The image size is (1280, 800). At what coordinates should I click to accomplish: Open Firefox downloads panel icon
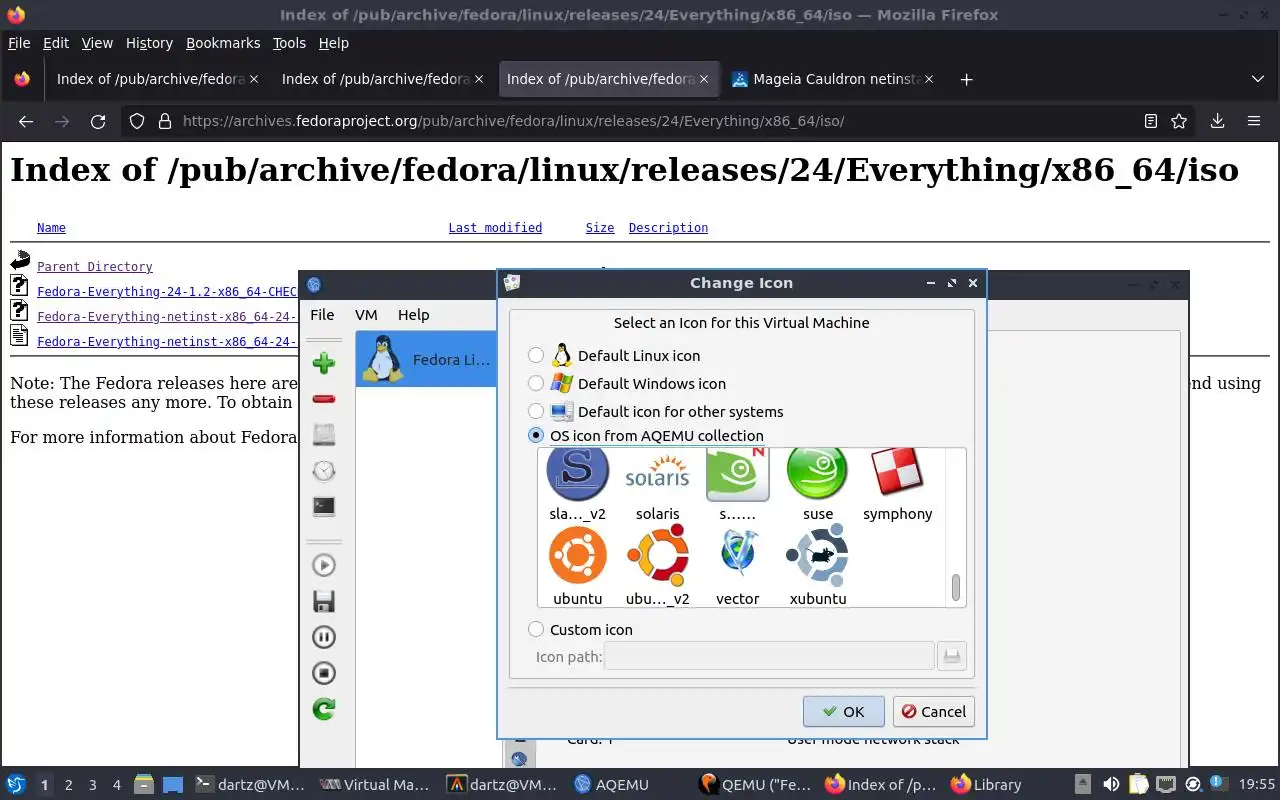point(1217,121)
